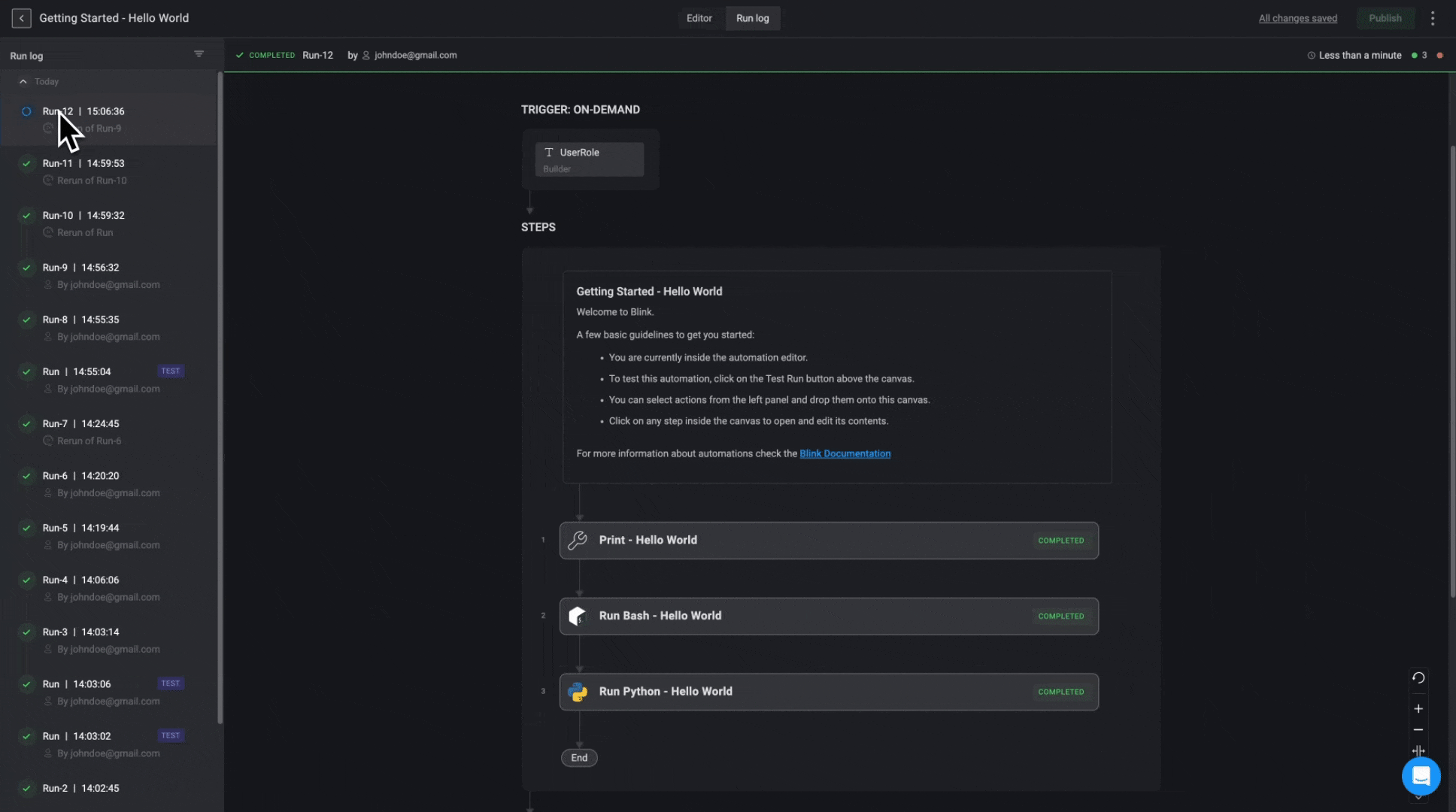Click the Python step icon in step 3
1456x812 pixels.
577,691
